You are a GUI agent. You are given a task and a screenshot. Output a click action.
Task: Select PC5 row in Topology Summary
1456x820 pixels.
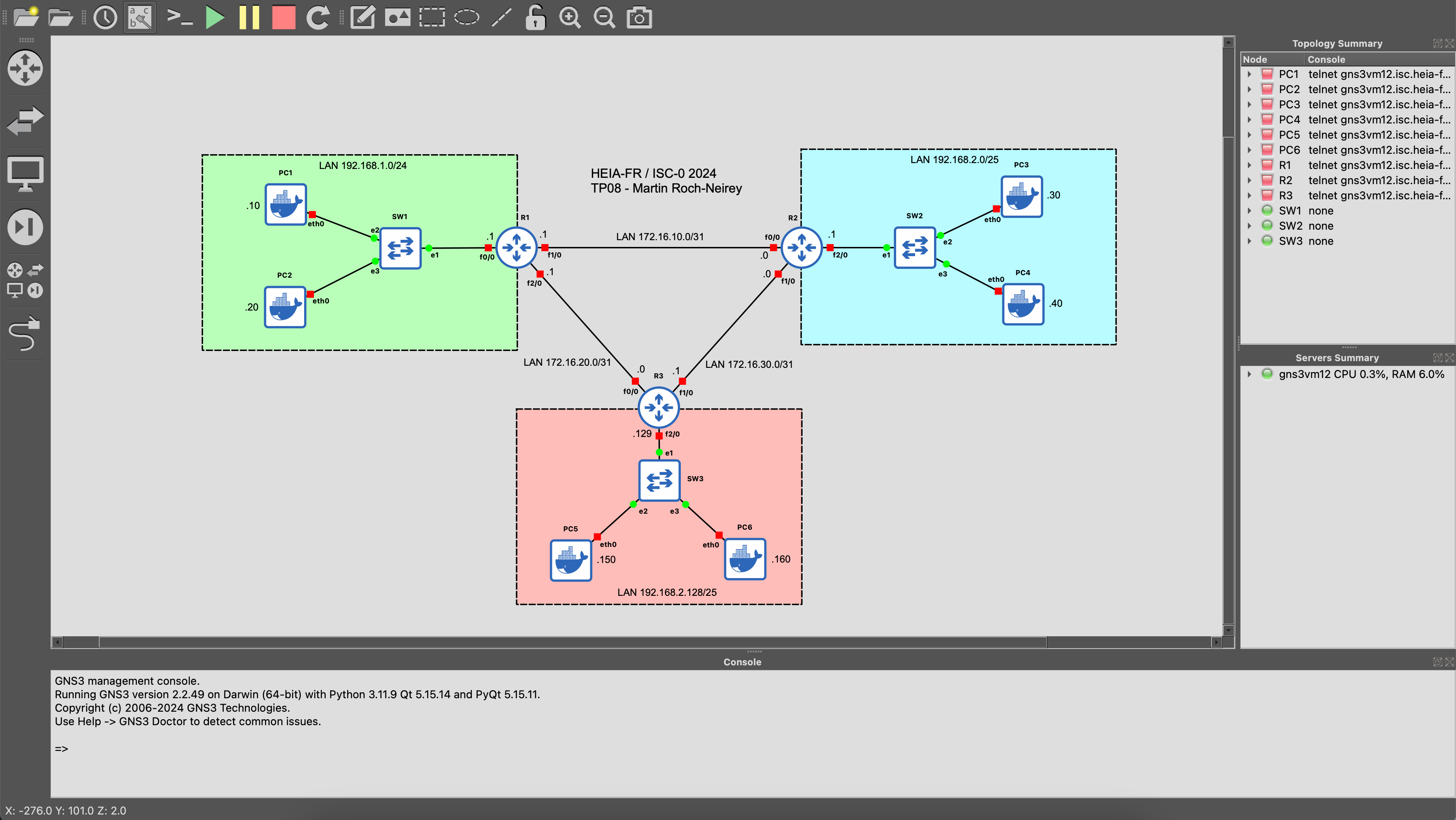point(1347,134)
